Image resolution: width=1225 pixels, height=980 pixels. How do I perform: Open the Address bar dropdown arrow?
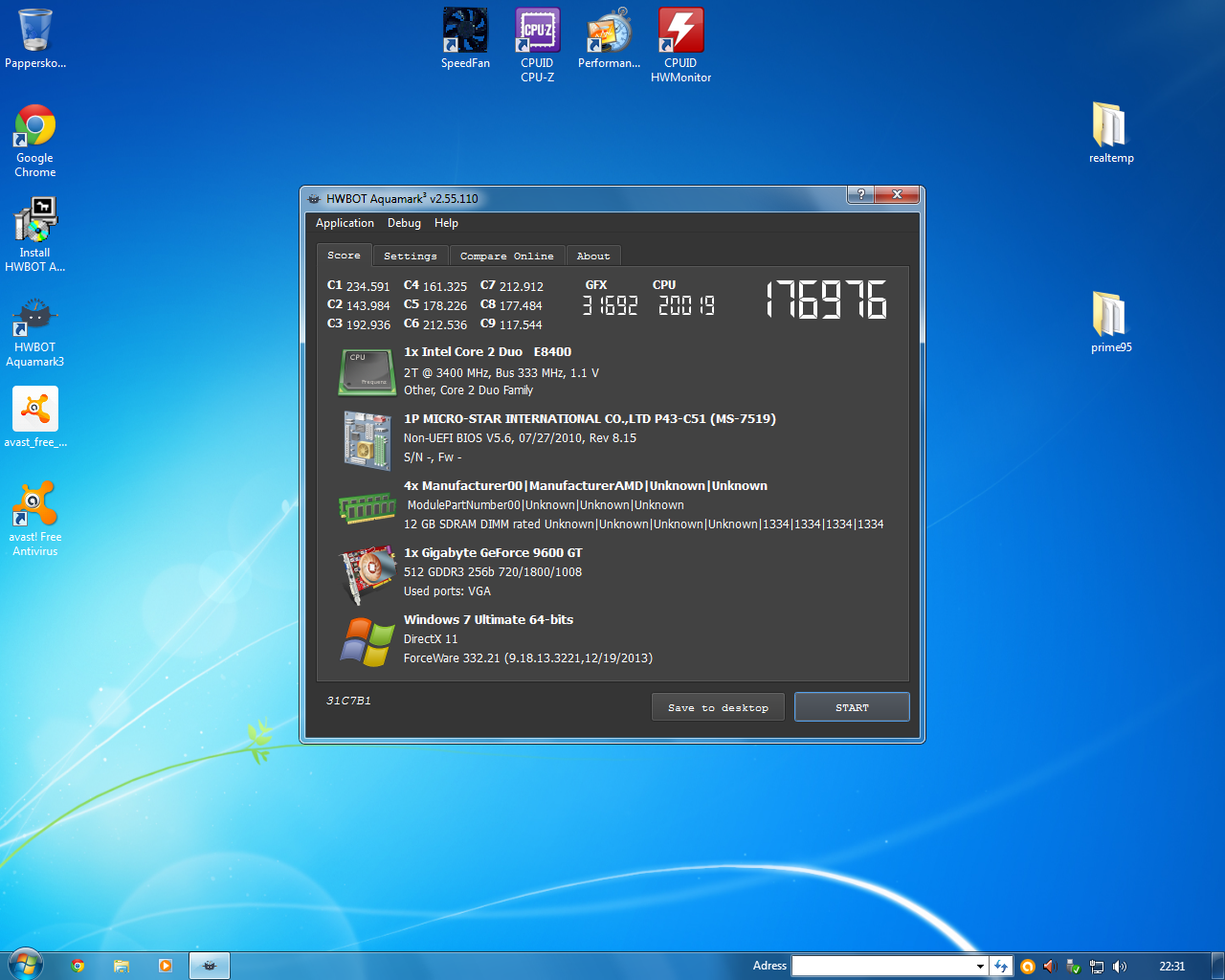980,967
